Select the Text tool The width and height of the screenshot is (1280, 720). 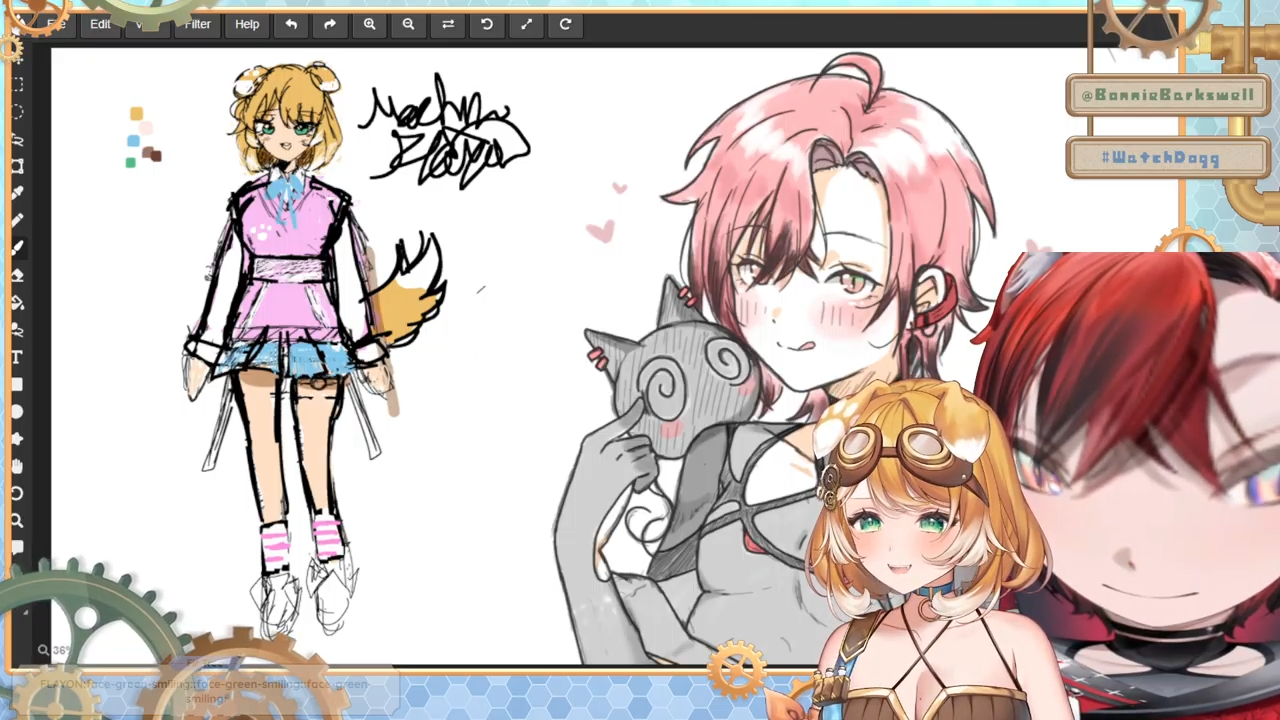pos(18,357)
